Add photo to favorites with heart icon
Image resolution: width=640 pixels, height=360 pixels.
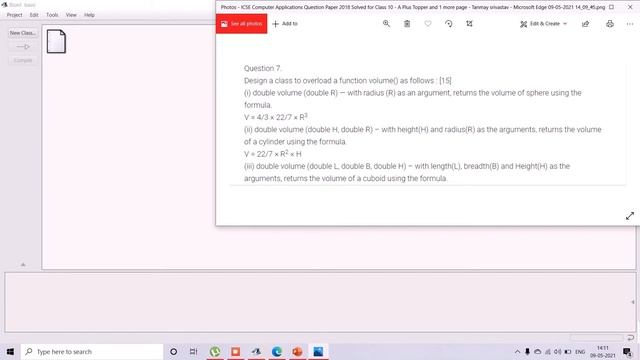pyautogui.click(x=428, y=24)
